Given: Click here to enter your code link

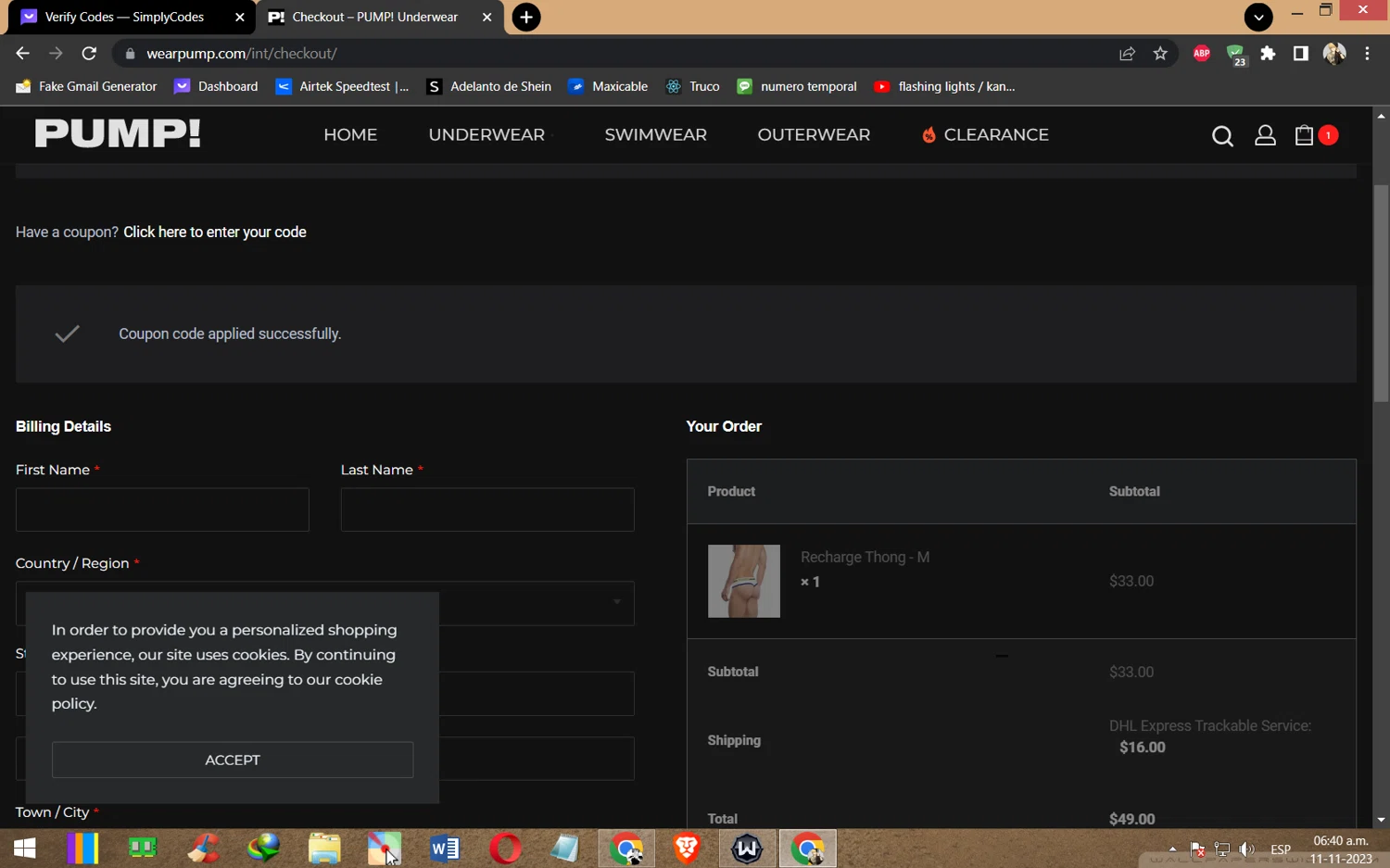Looking at the screenshot, I should pyautogui.click(x=215, y=233).
